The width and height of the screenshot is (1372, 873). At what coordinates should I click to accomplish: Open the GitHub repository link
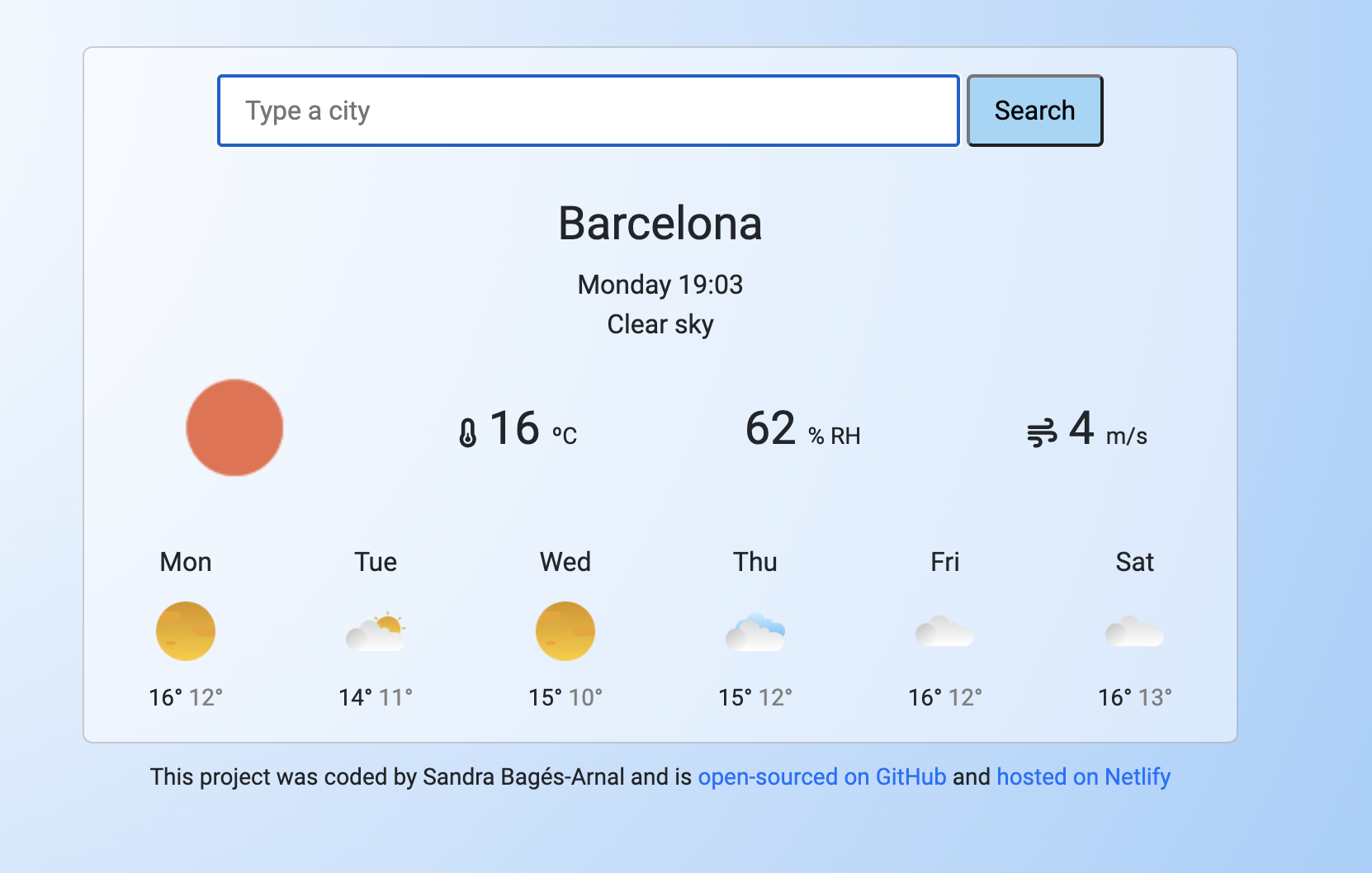tap(821, 776)
